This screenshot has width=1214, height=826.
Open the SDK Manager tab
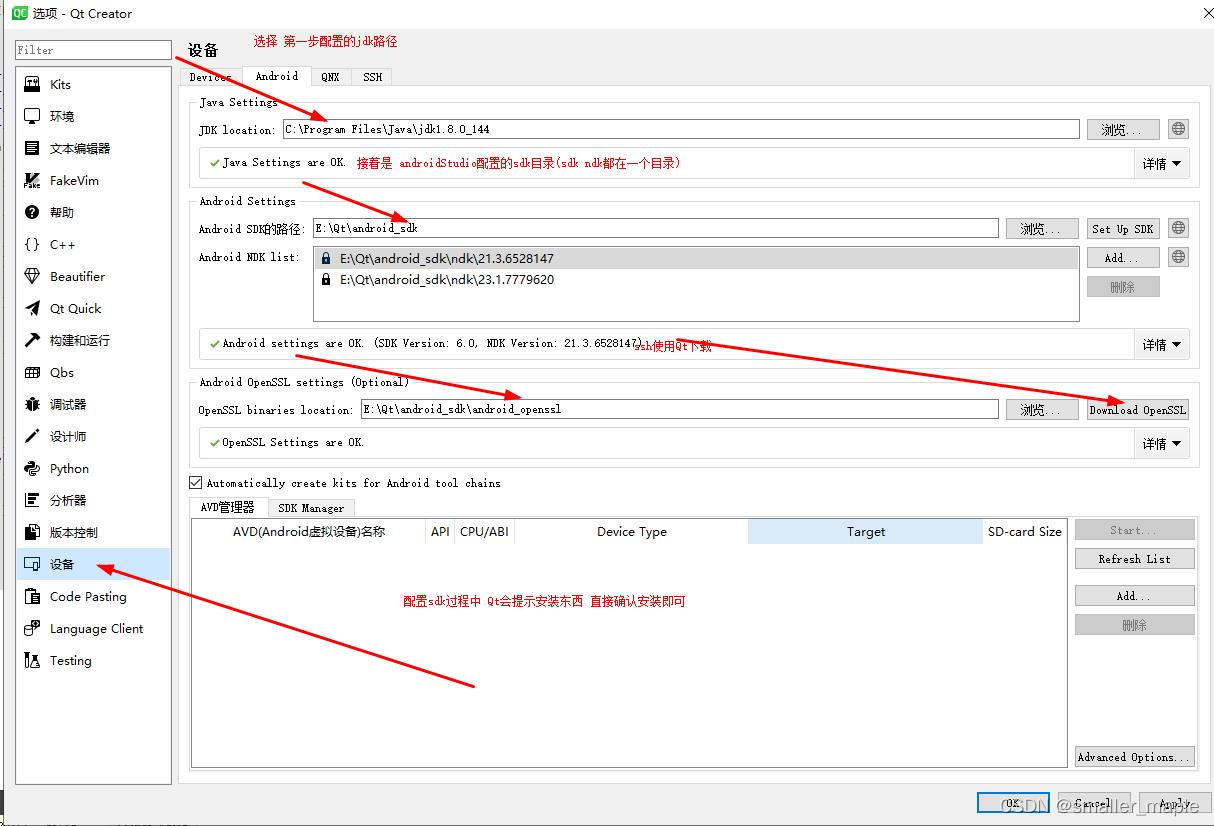tap(311, 508)
